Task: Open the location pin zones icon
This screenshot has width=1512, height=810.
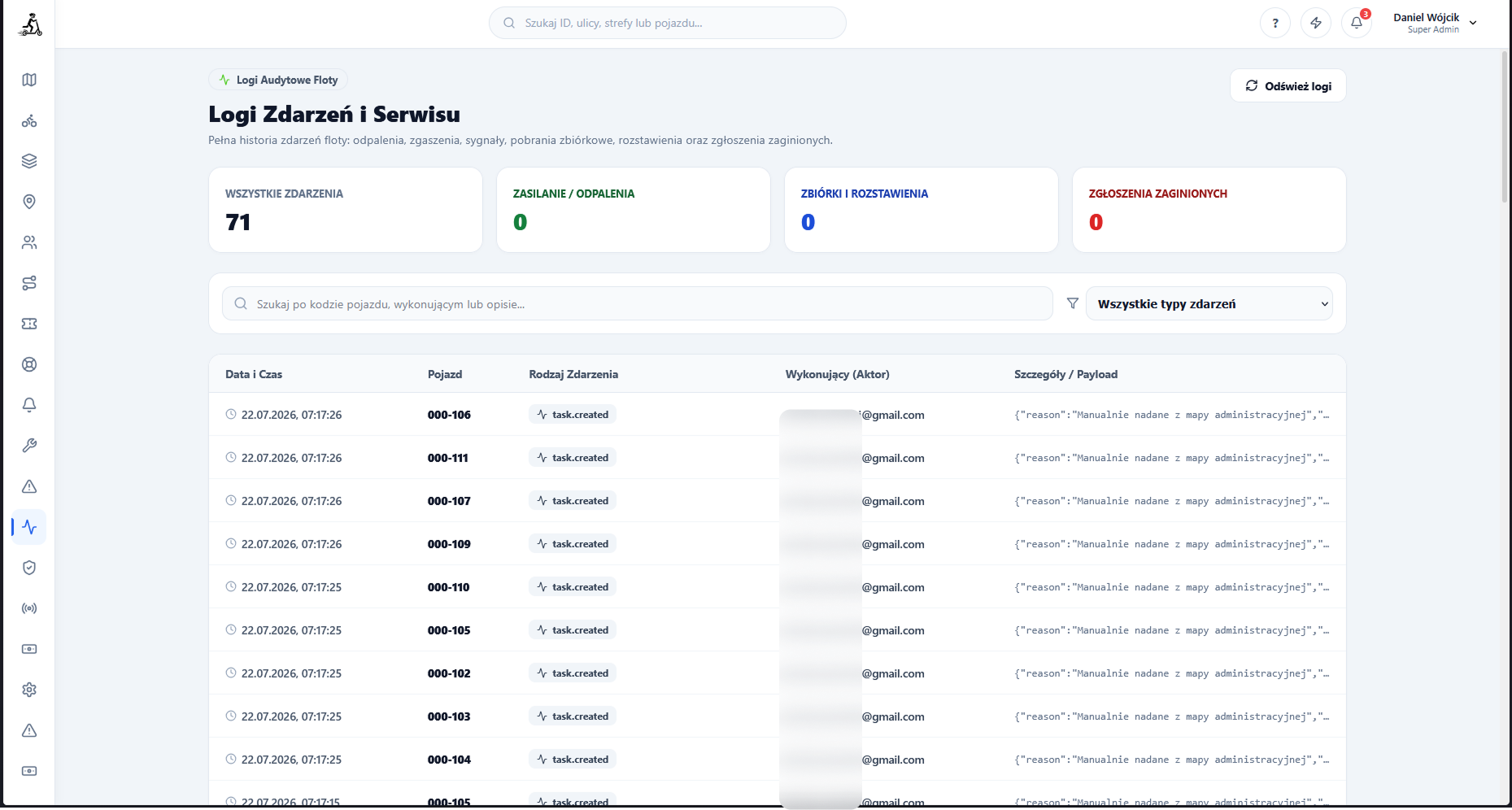Action: coord(29,202)
